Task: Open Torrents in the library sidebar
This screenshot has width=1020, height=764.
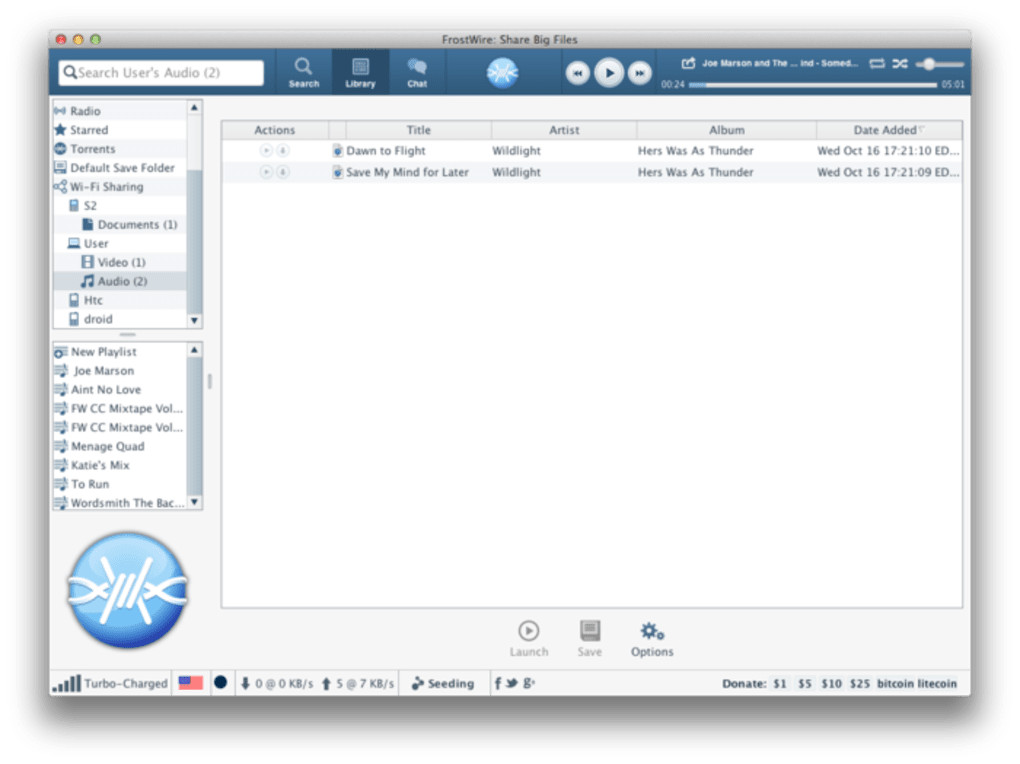Action: click(120, 148)
